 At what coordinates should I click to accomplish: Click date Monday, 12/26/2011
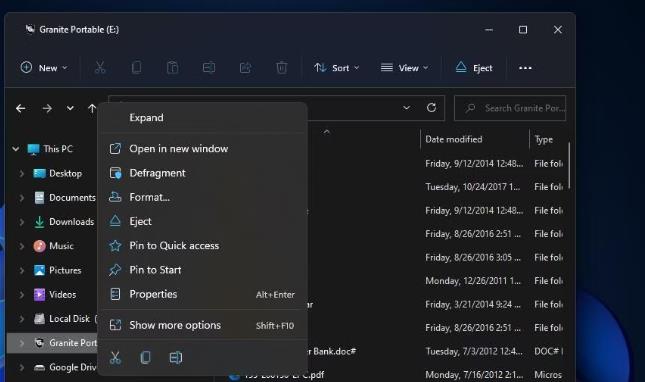click(x=473, y=281)
